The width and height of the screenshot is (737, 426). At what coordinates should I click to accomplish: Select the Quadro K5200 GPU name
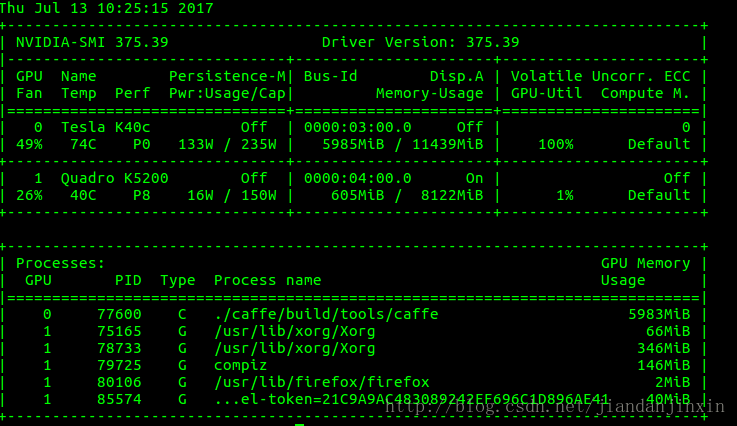point(112,178)
